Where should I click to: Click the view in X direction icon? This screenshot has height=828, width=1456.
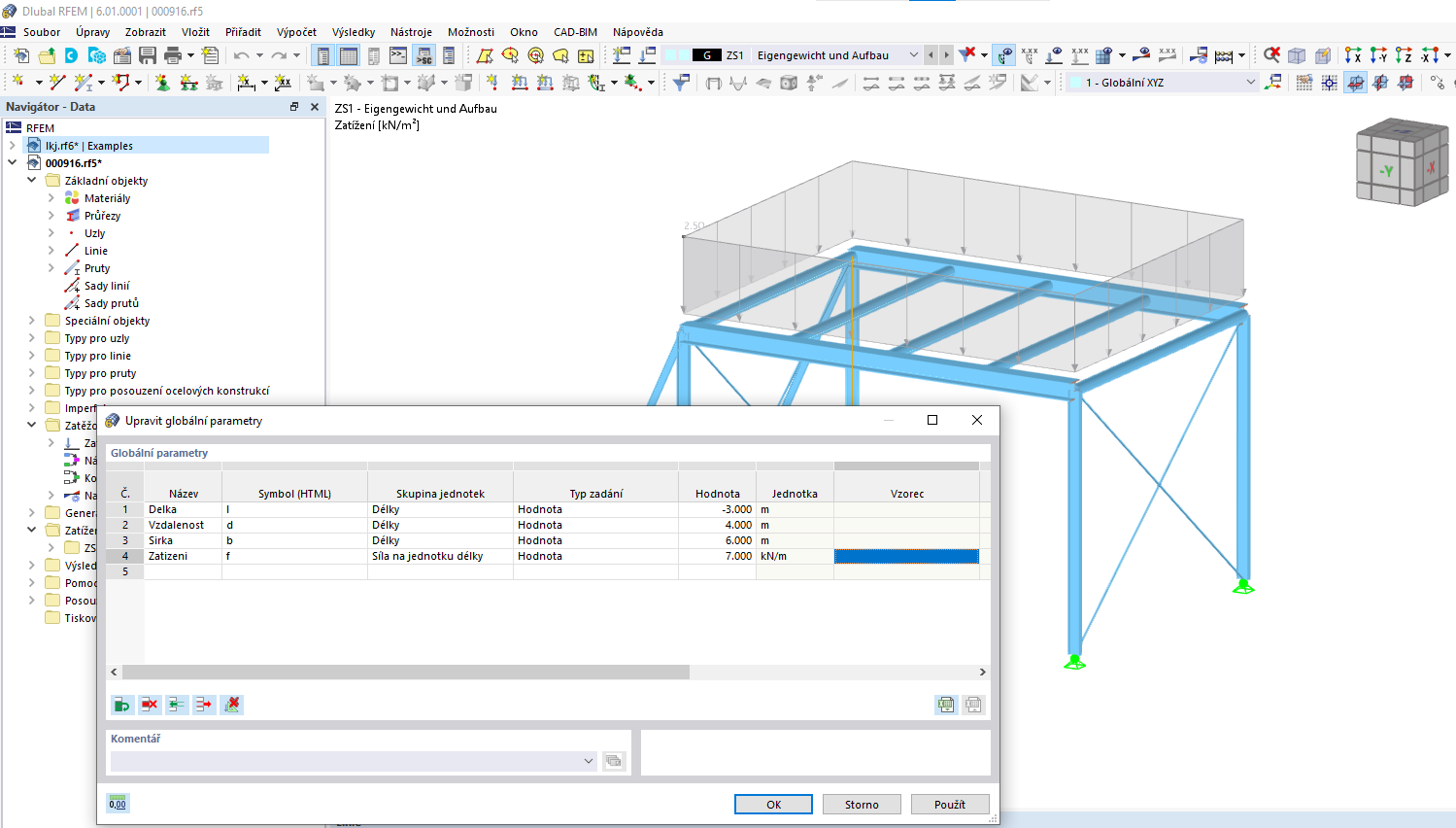tap(1353, 55)
